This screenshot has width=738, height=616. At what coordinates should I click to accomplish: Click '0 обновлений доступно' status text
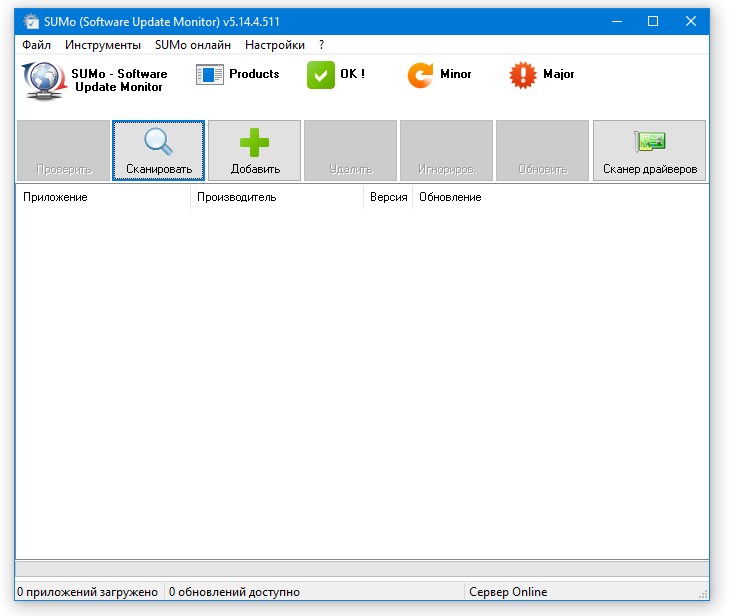pos(234,592)
